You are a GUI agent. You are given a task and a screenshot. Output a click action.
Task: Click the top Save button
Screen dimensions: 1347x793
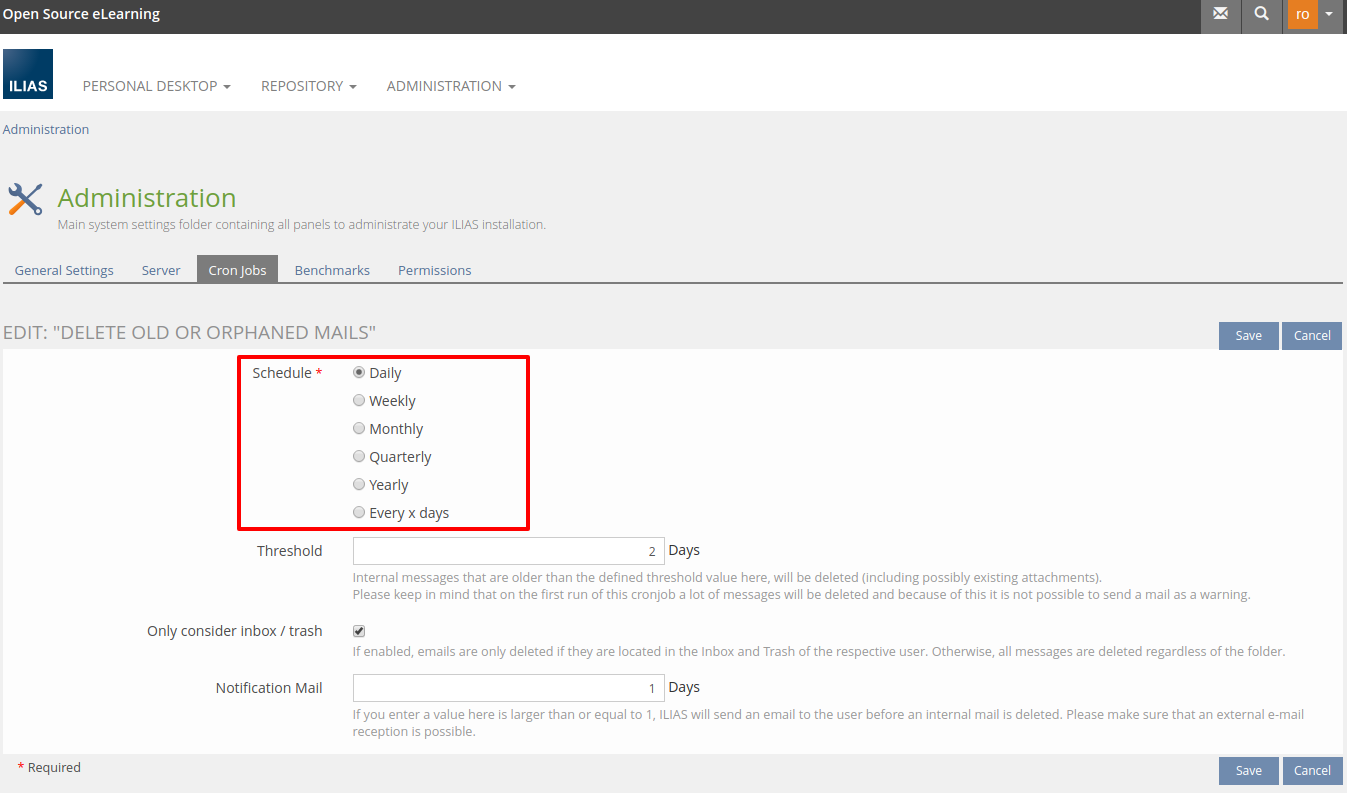1248,336
